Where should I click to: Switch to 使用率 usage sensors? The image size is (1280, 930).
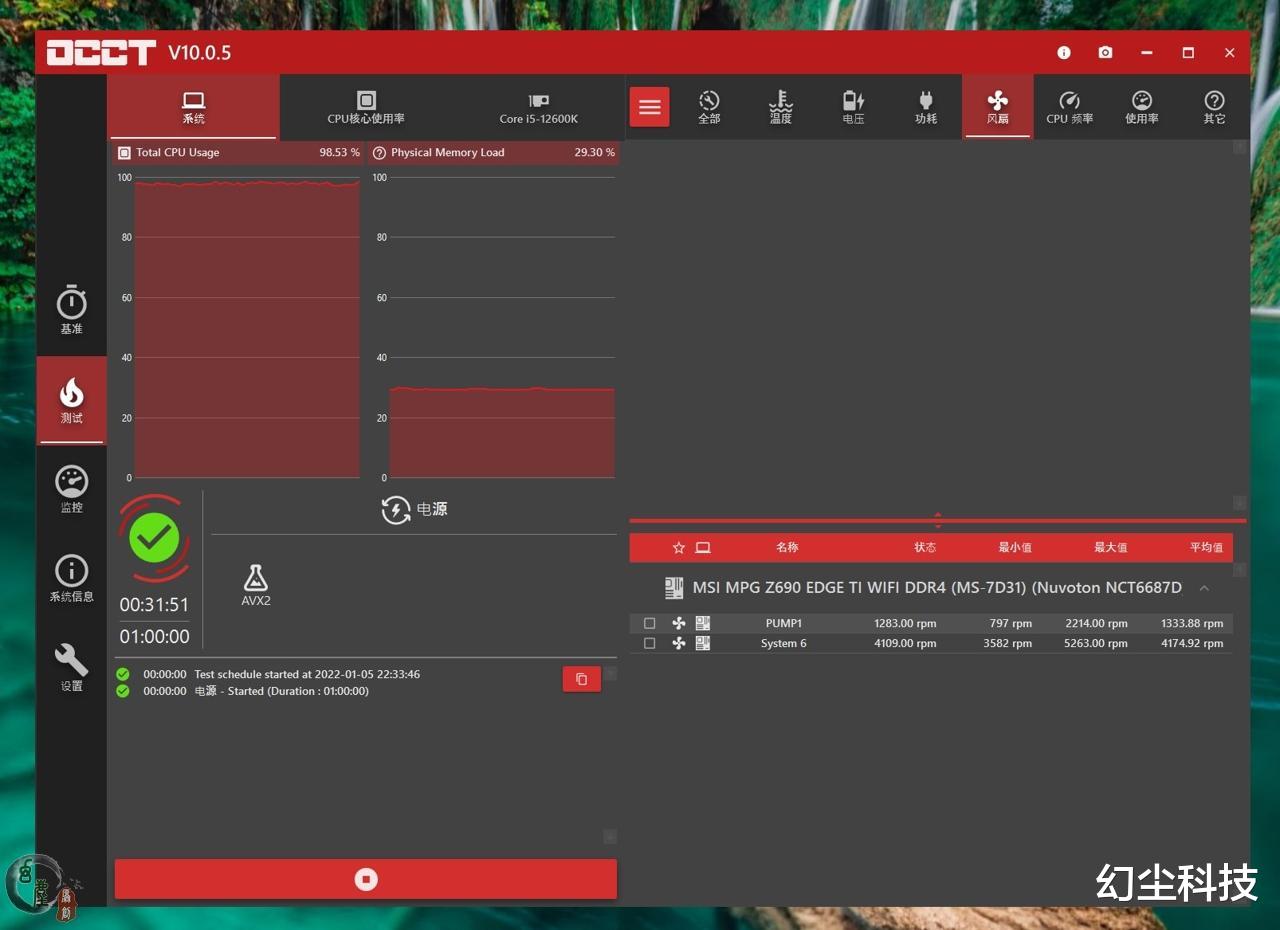tap(1142, 107)
